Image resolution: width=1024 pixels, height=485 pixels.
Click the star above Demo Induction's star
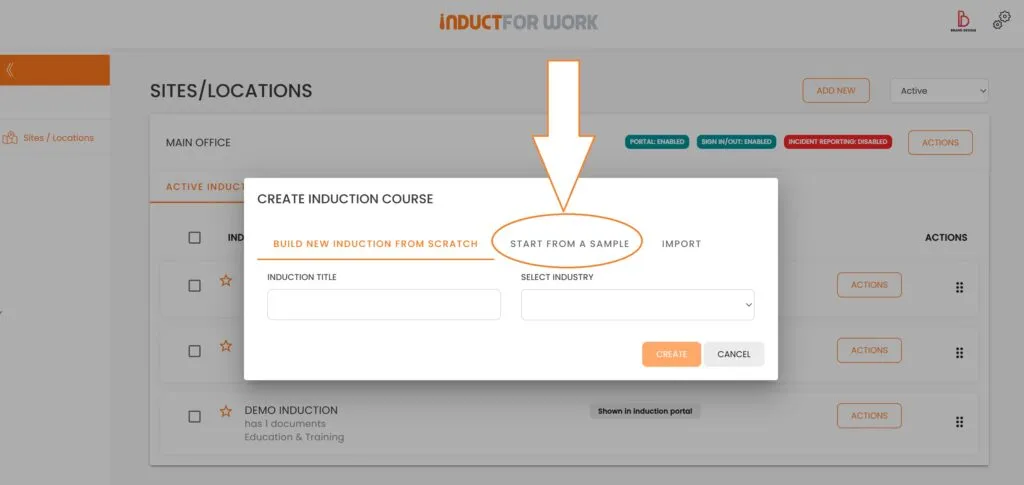225,345
